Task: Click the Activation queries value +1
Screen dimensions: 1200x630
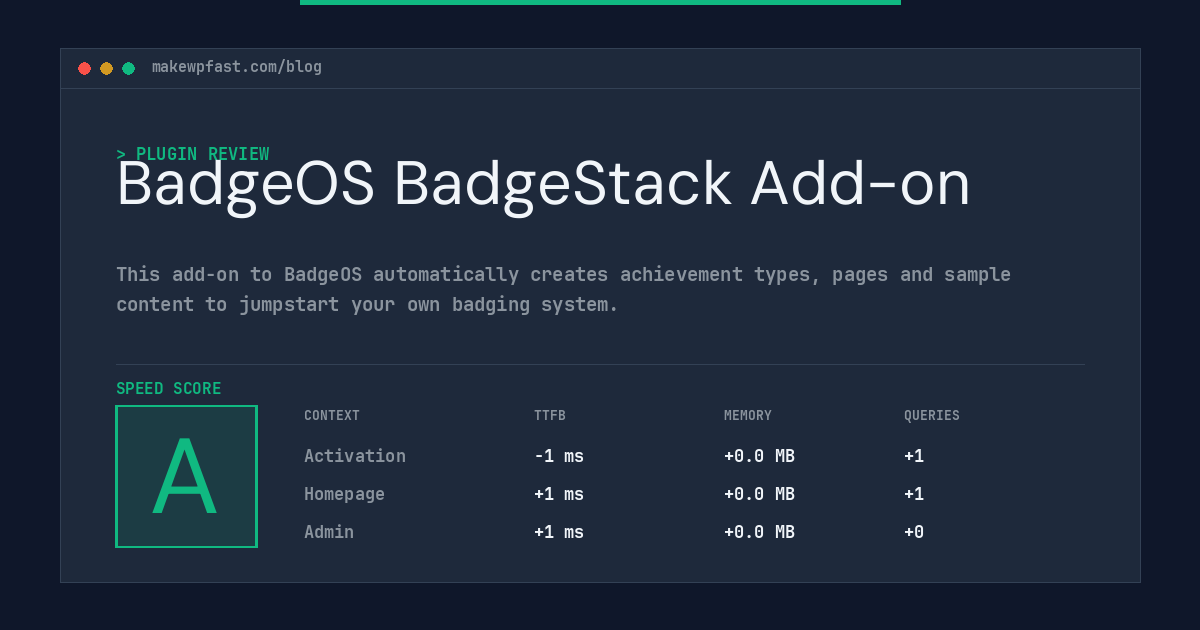Action: click(914, 456)
